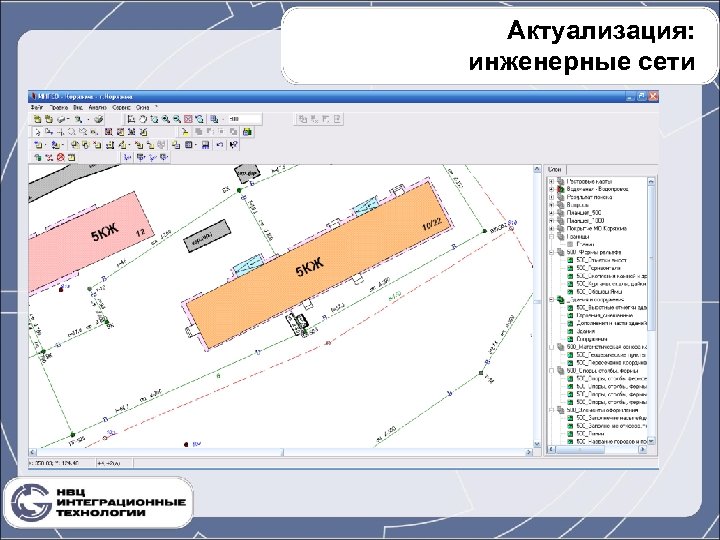Toggle visibility of Сооружения layer

tap(570, 339)
